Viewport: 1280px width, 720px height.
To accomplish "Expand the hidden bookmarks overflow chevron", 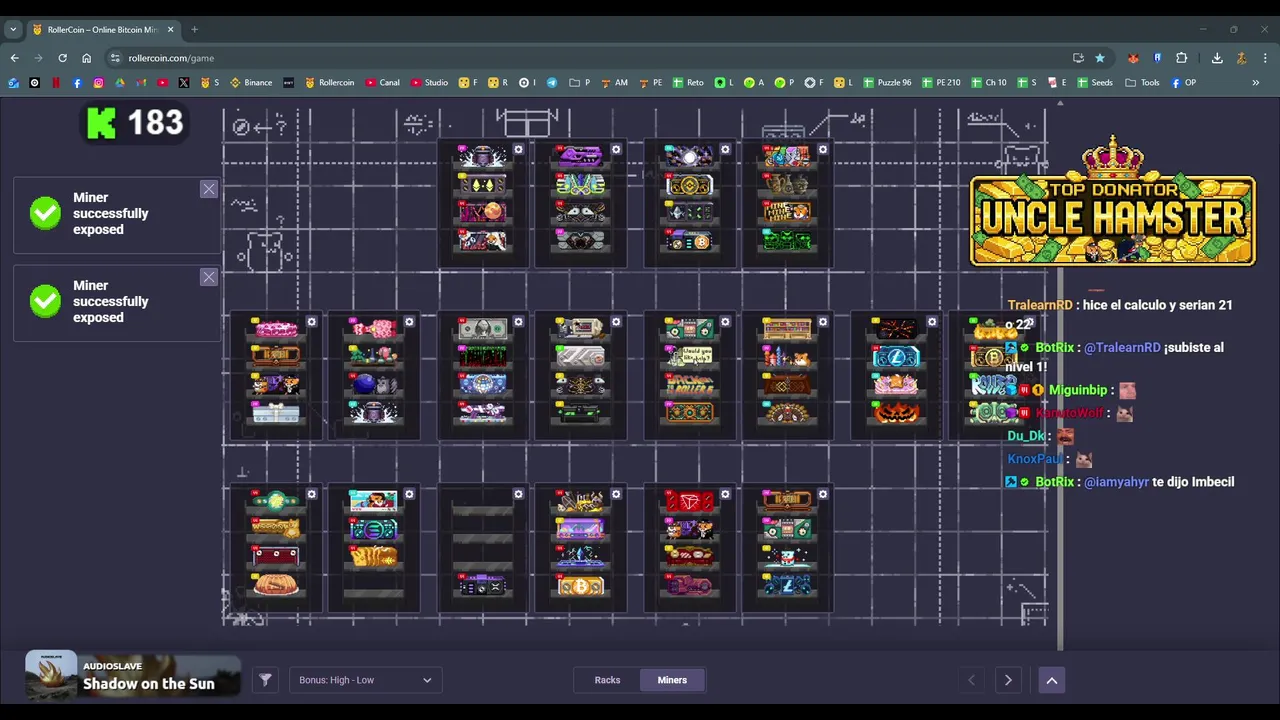I will pos(1256,82).
